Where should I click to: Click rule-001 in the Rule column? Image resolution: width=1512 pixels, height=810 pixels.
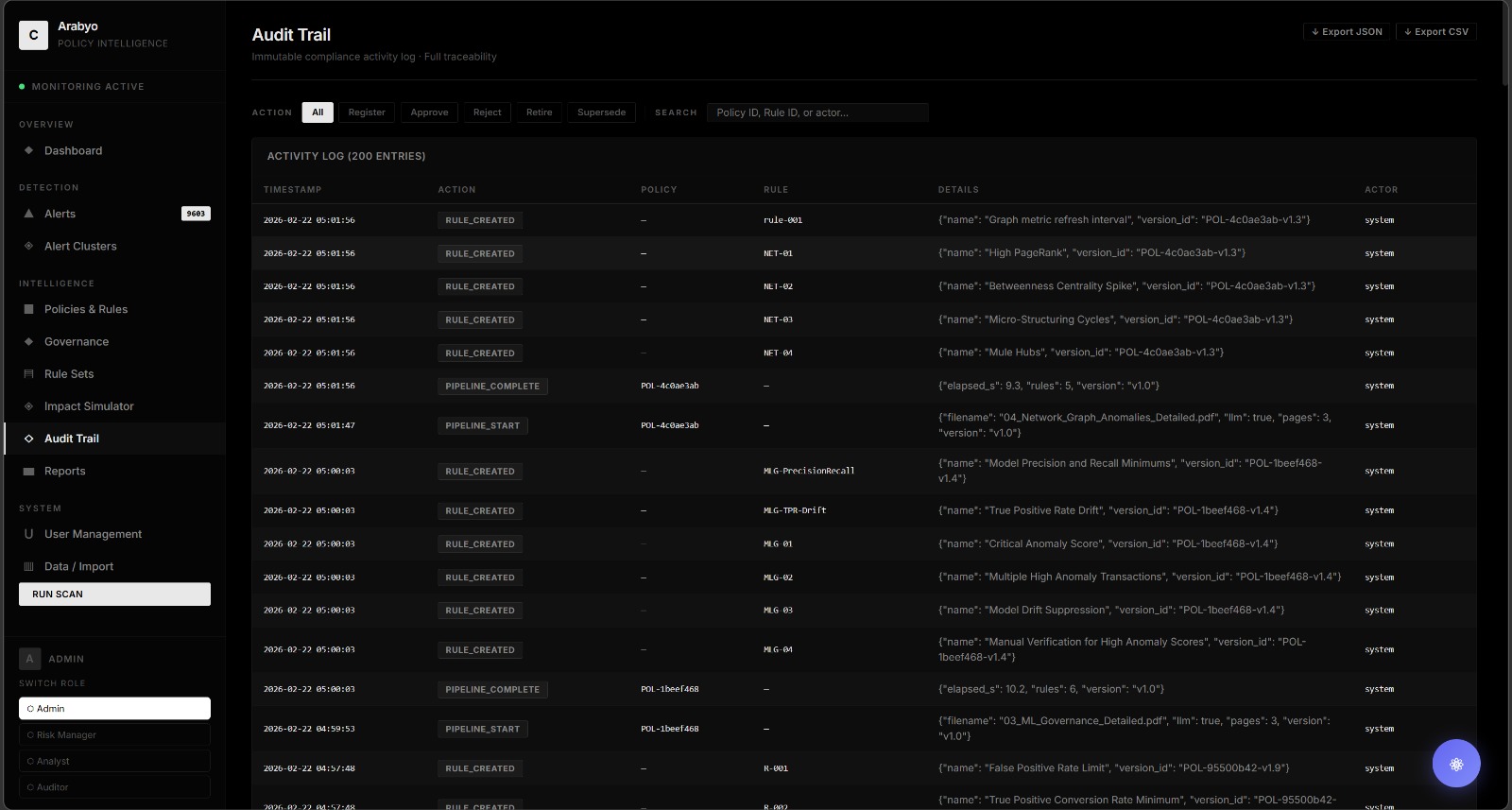(x=782, y=220)
